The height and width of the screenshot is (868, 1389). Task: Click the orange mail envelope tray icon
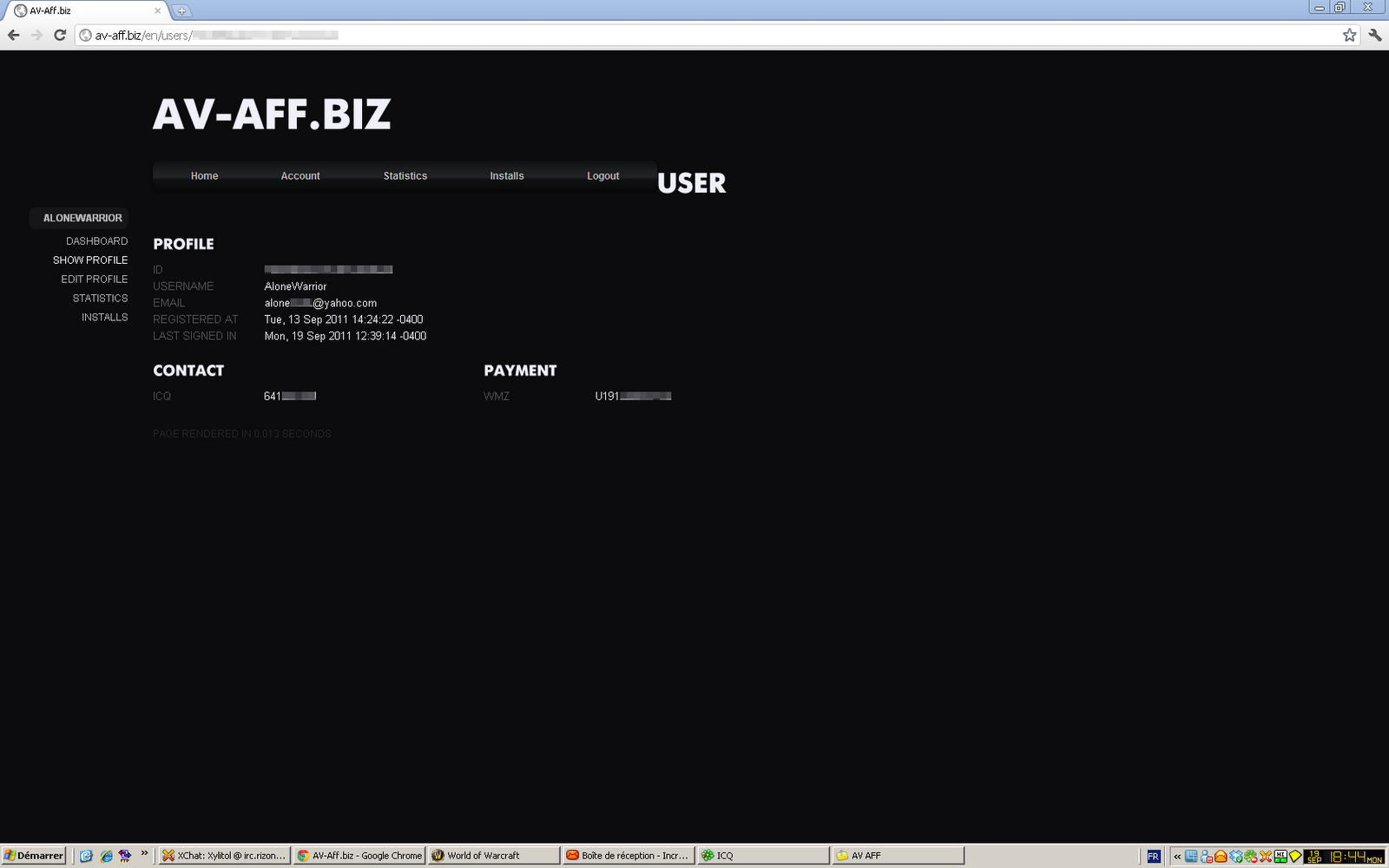[1221, 857]
